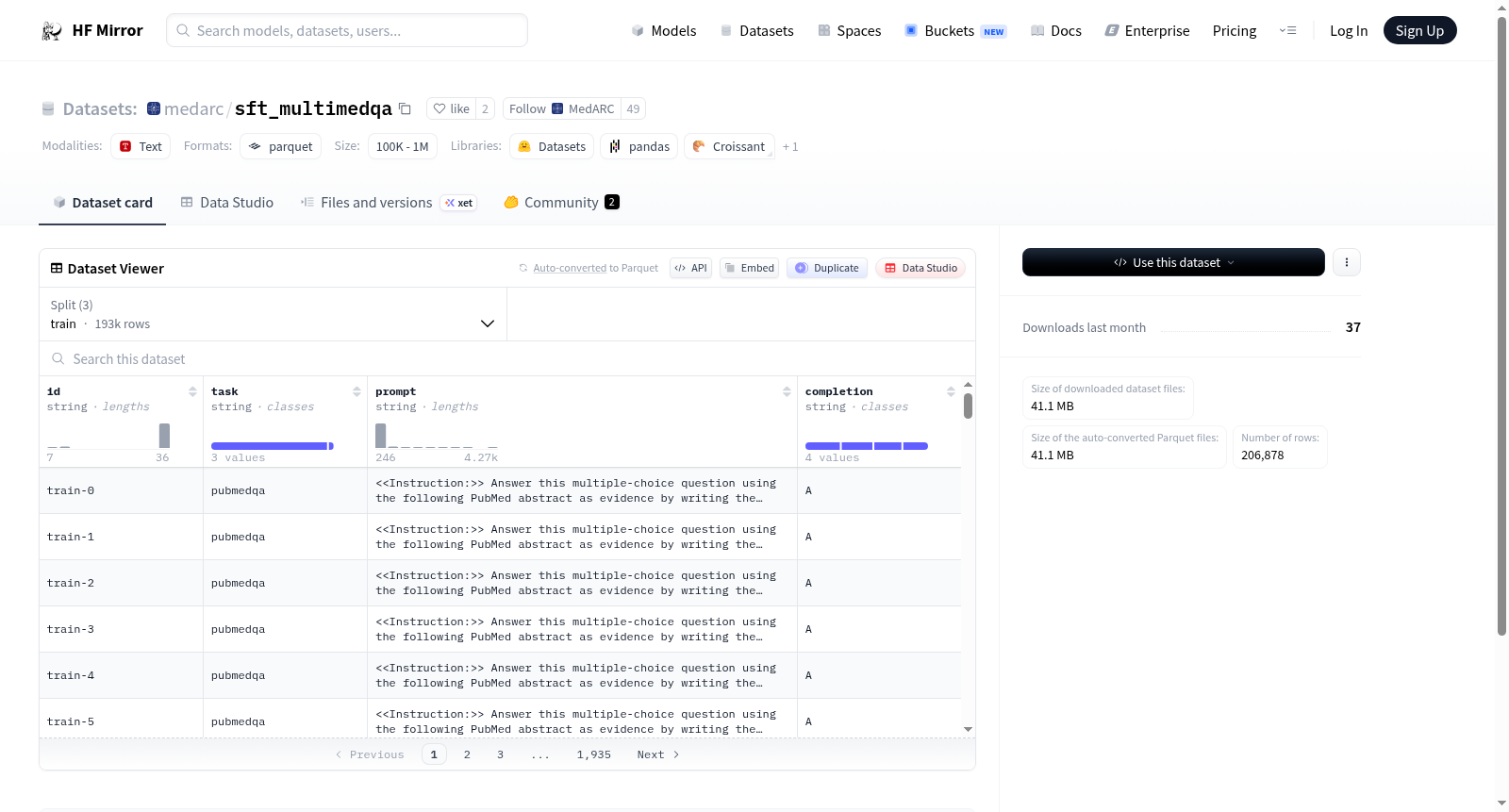
Task: Open the Community tab
Action: (x=561, y=203)
